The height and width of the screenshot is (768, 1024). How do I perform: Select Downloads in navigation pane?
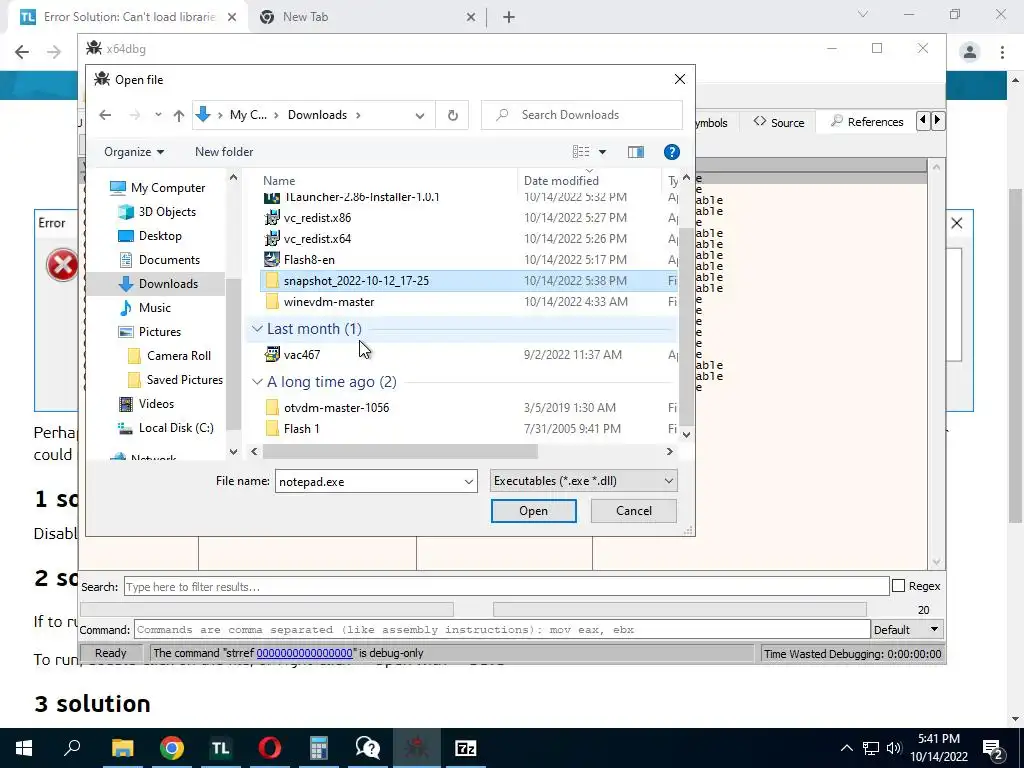[x=159, y=283]
